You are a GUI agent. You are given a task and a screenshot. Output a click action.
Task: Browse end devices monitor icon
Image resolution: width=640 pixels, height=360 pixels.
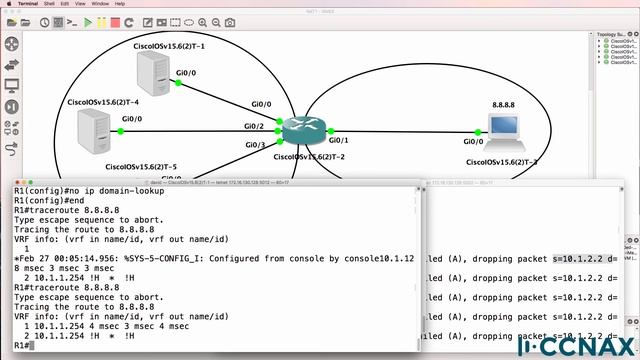tap(12, 85)
